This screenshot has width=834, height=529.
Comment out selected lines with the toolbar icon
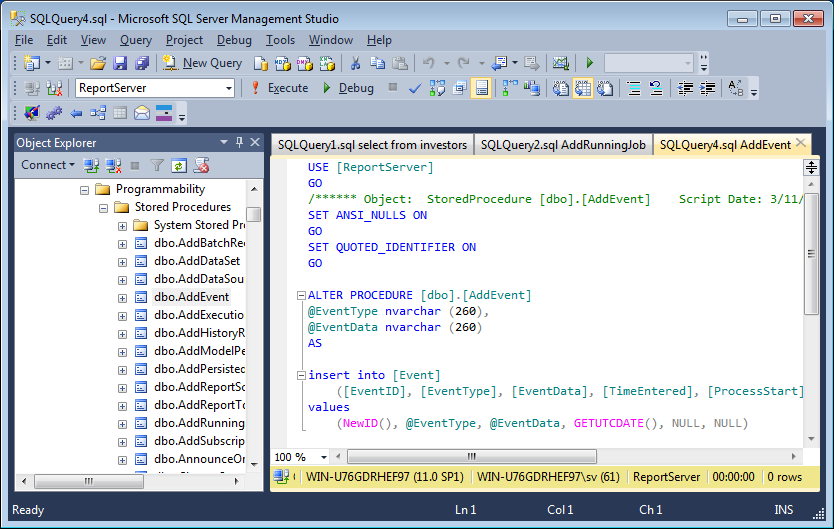click(x=634, y=88)
